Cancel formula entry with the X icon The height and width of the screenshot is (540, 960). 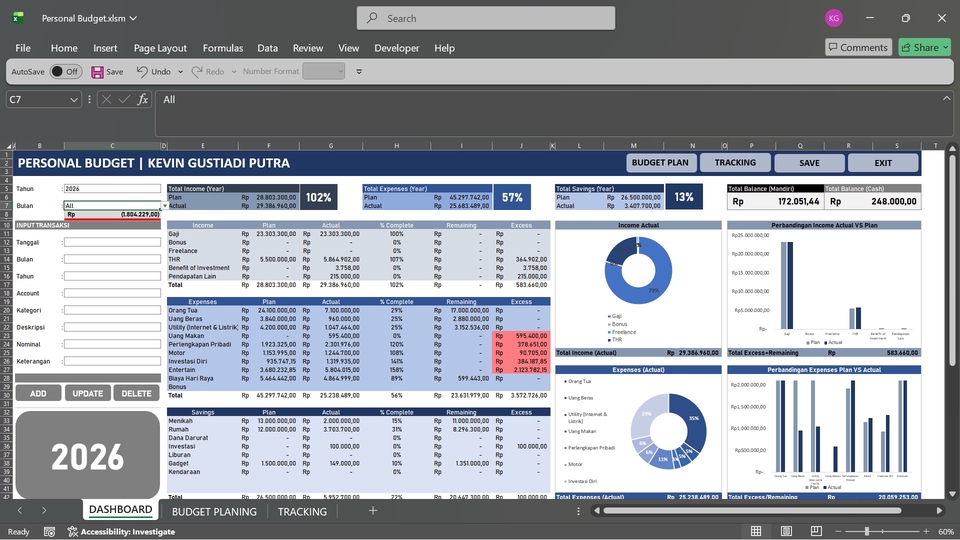click(106, 99)
